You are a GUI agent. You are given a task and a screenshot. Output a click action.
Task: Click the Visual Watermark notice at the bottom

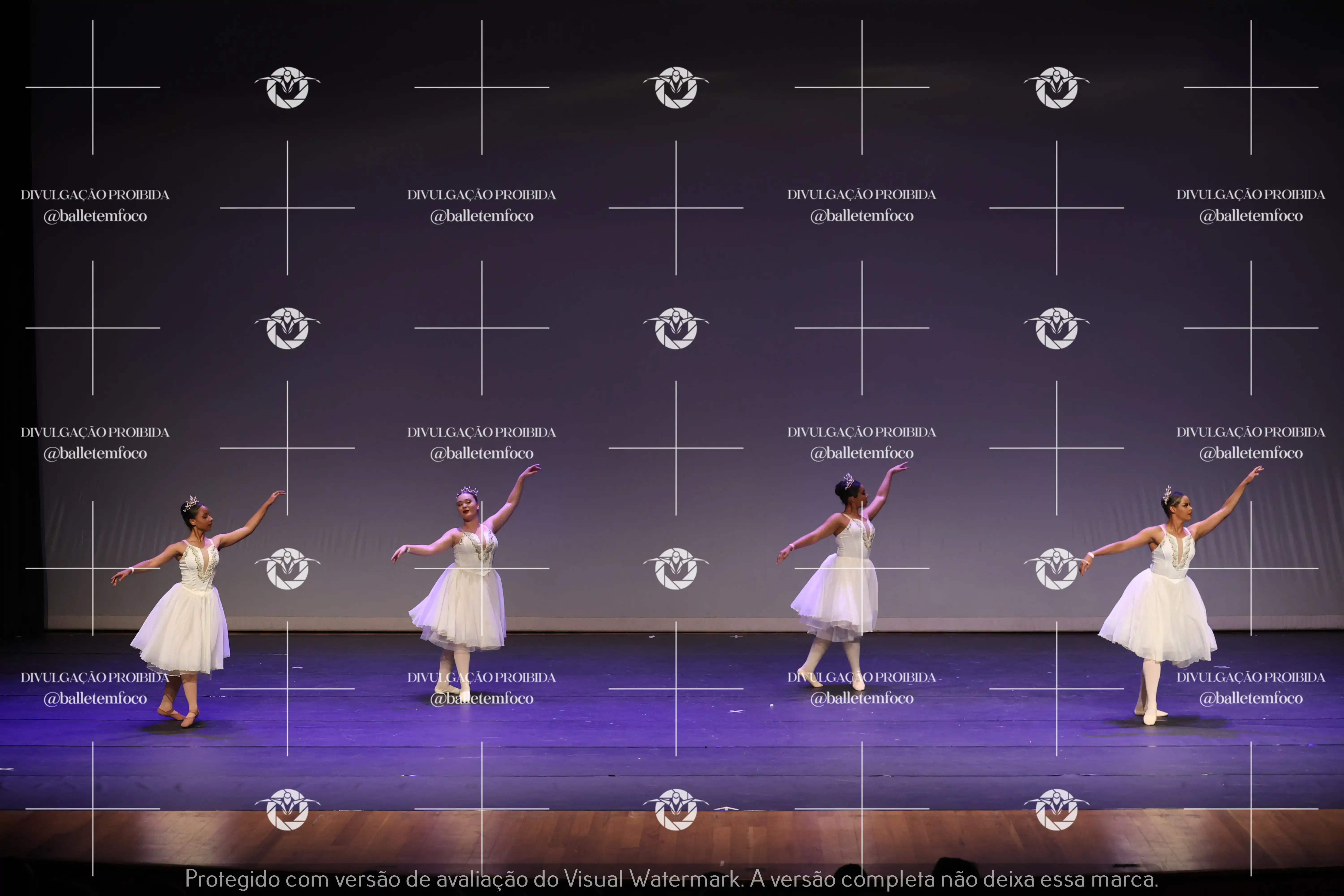click(671, 879)
